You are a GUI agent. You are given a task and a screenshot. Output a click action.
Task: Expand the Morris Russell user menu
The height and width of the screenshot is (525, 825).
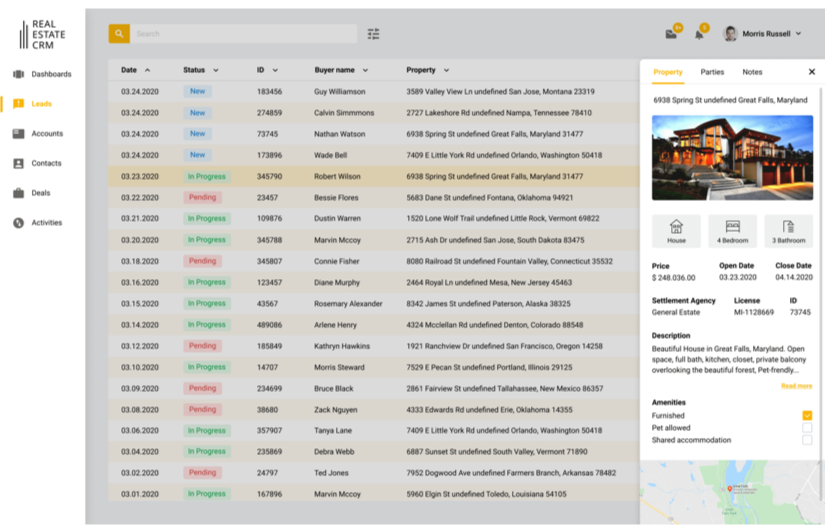(798, 34)
